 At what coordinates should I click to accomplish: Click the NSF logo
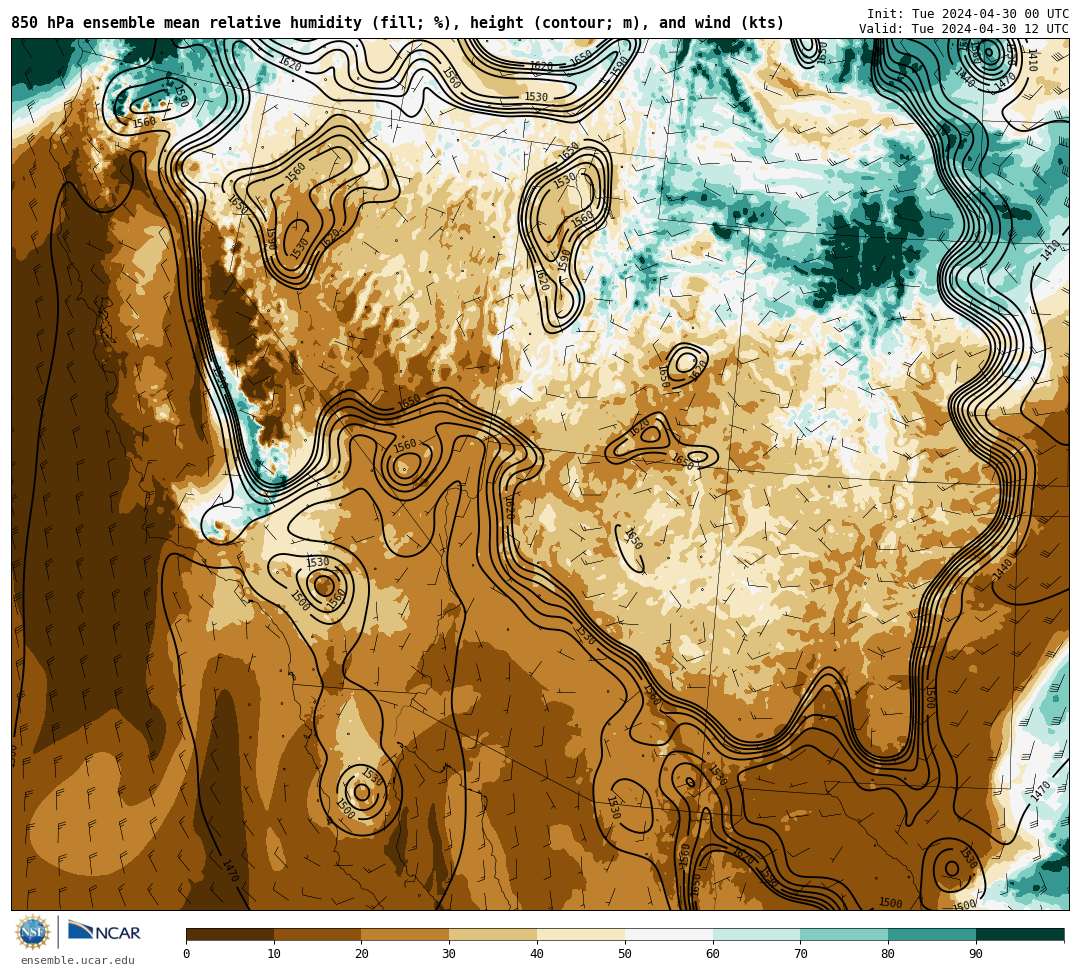[x=33, y=932]
